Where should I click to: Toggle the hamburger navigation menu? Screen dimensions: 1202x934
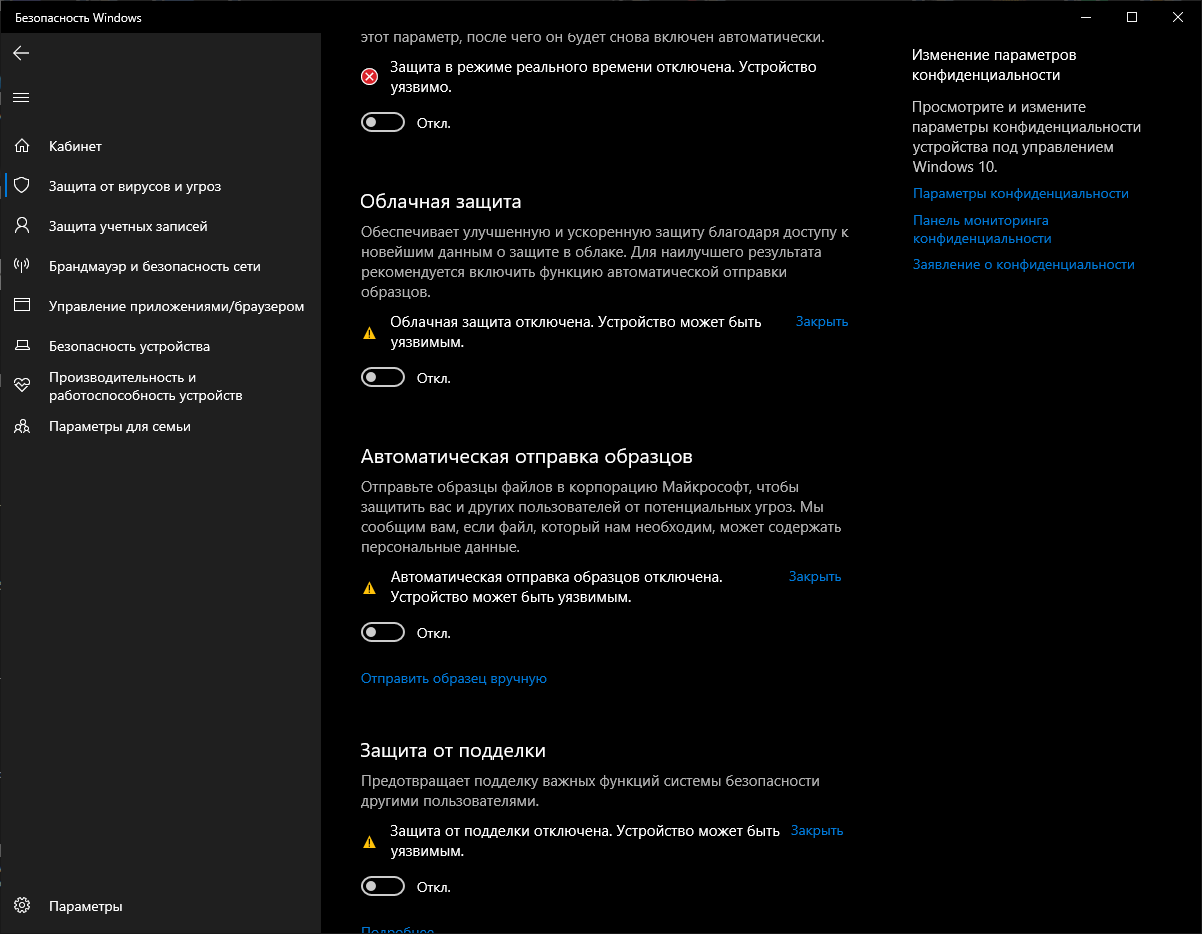21,97
